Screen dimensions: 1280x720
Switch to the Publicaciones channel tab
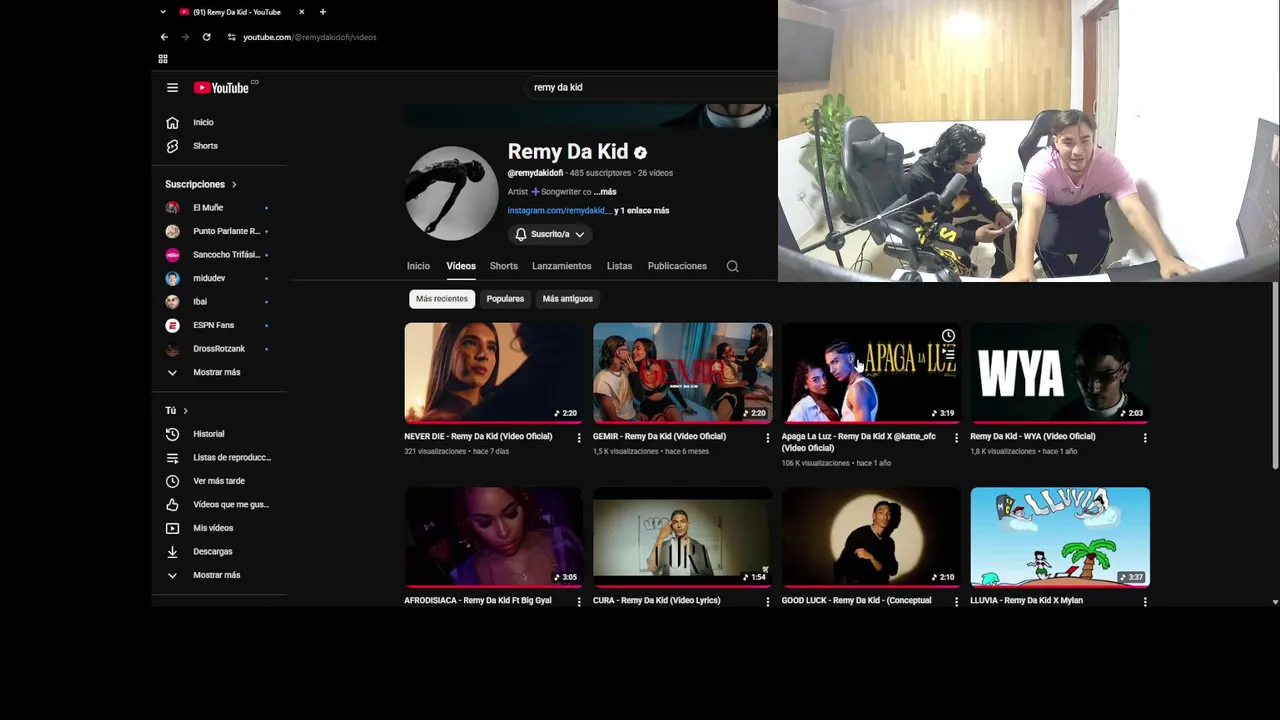pyautogui.click(x=677, y=266)
